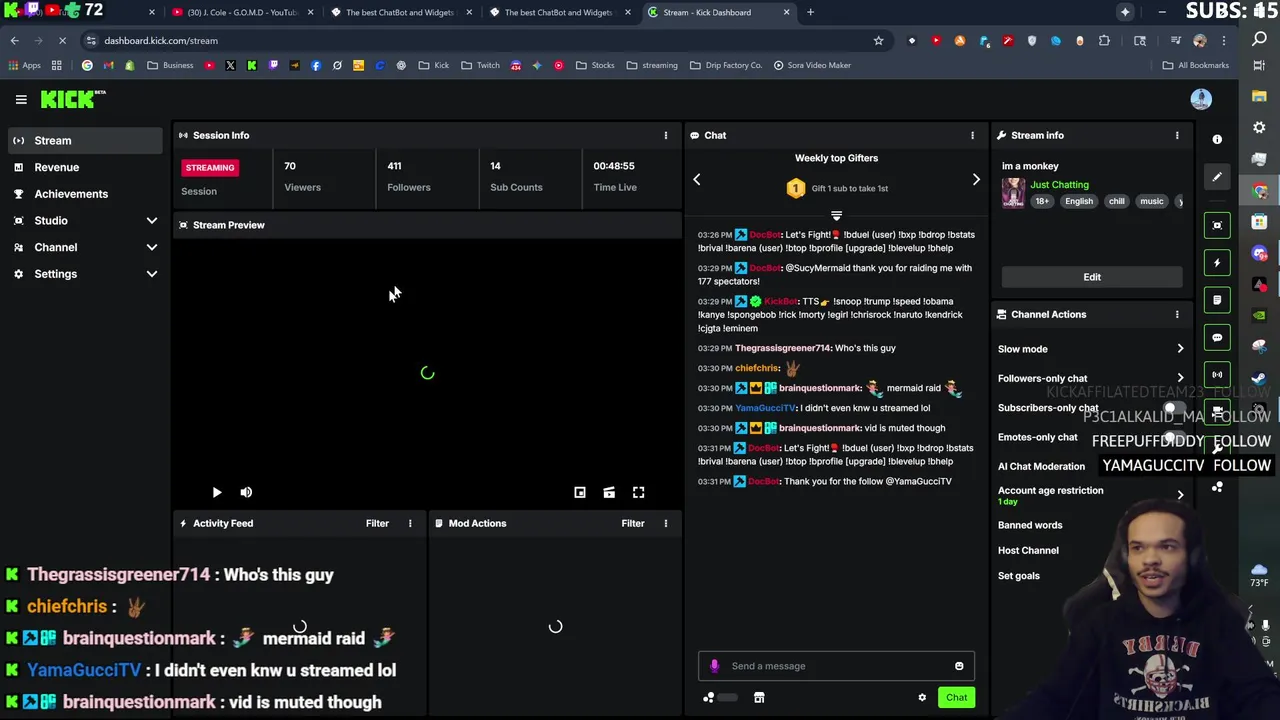Toggle the broadcast signal widget icon
Image resolution: width=1280 pixels, height=720 pixels.
point(1217,375)
